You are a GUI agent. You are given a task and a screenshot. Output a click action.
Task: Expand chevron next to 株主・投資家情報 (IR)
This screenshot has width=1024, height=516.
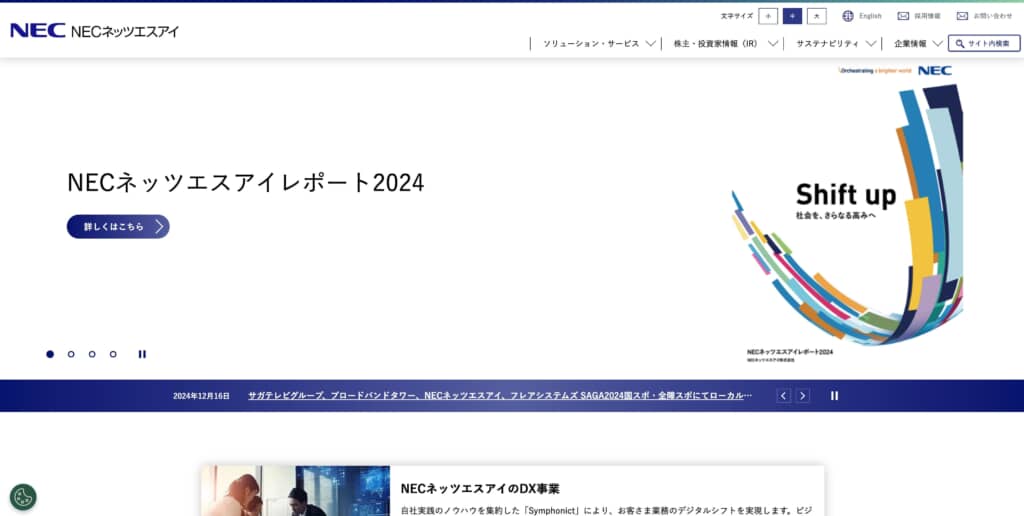click(773, 44)
